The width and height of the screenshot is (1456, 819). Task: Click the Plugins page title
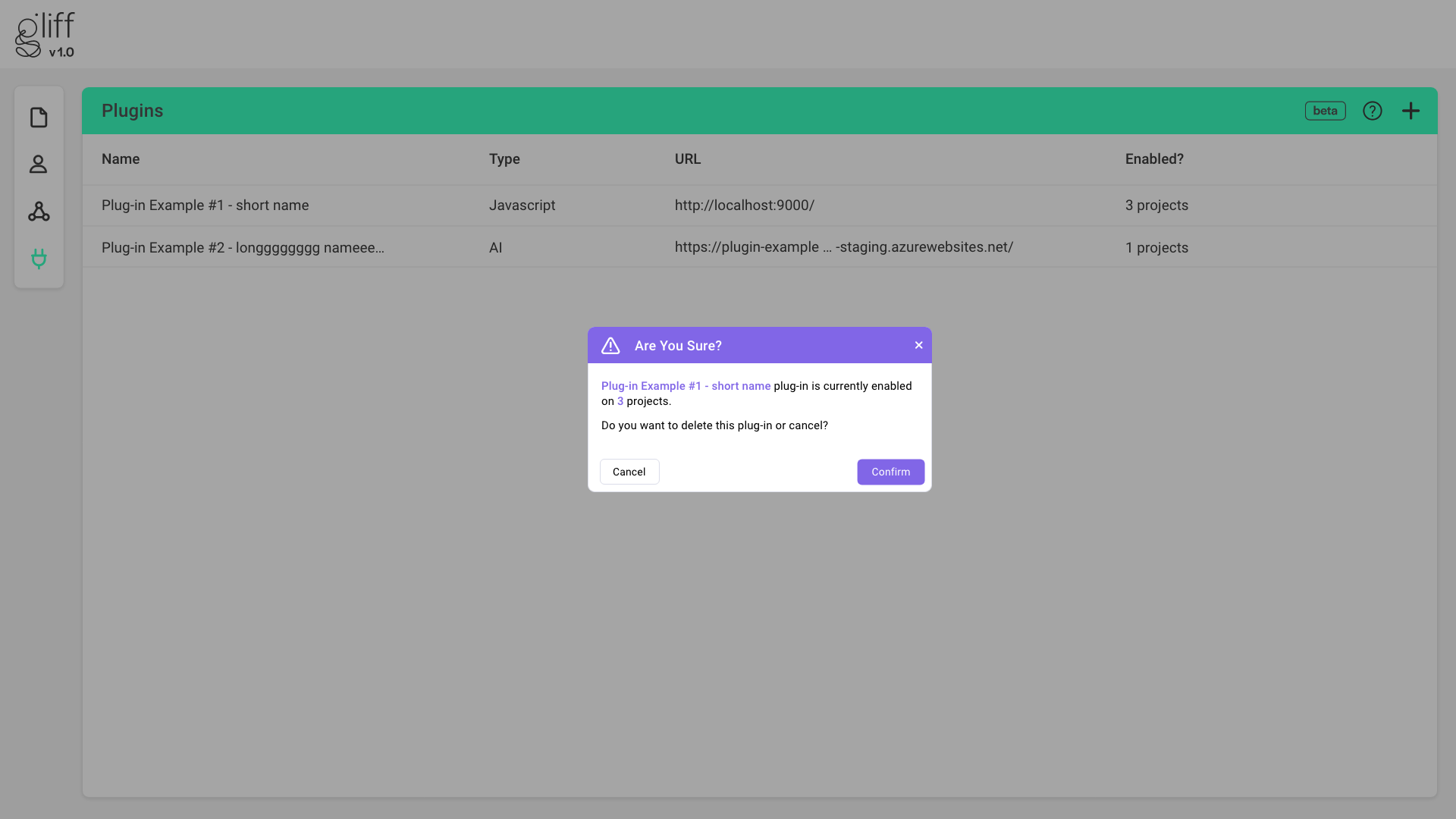pyautogui.click(x=133, y=111)
